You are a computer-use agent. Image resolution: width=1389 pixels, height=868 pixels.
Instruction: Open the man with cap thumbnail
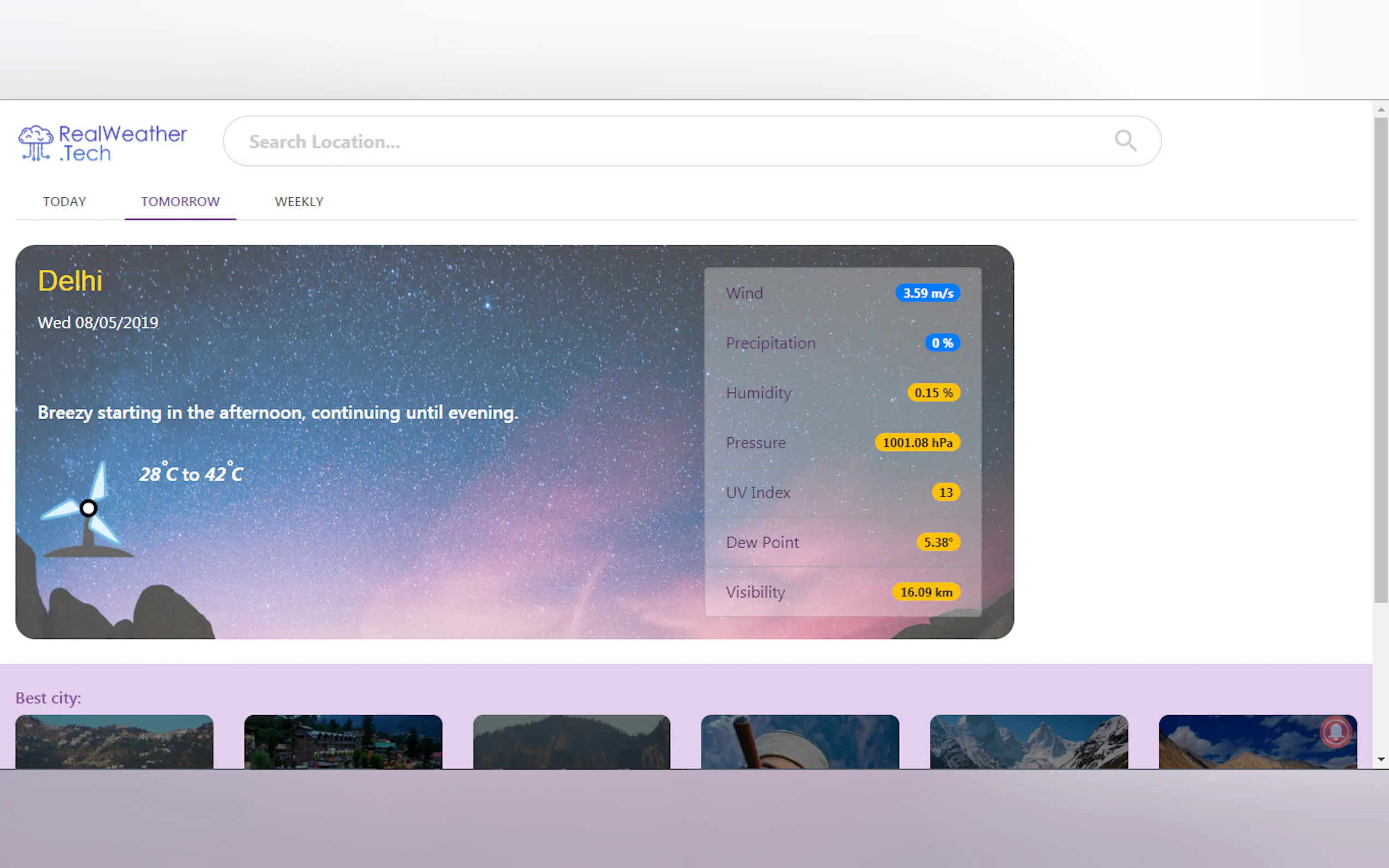(x=800, y=741)
